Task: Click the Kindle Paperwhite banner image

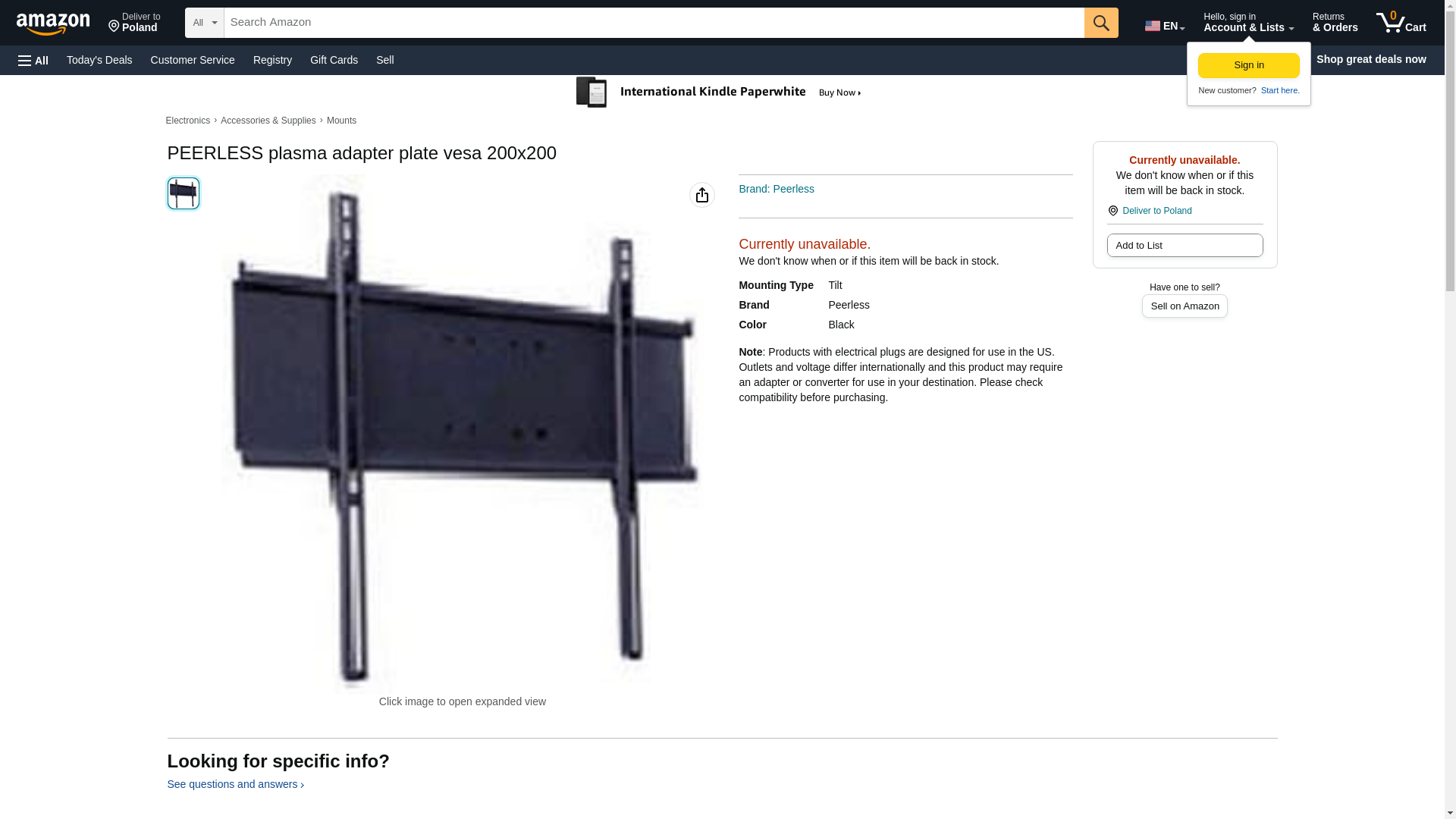Action: (719, 93)
